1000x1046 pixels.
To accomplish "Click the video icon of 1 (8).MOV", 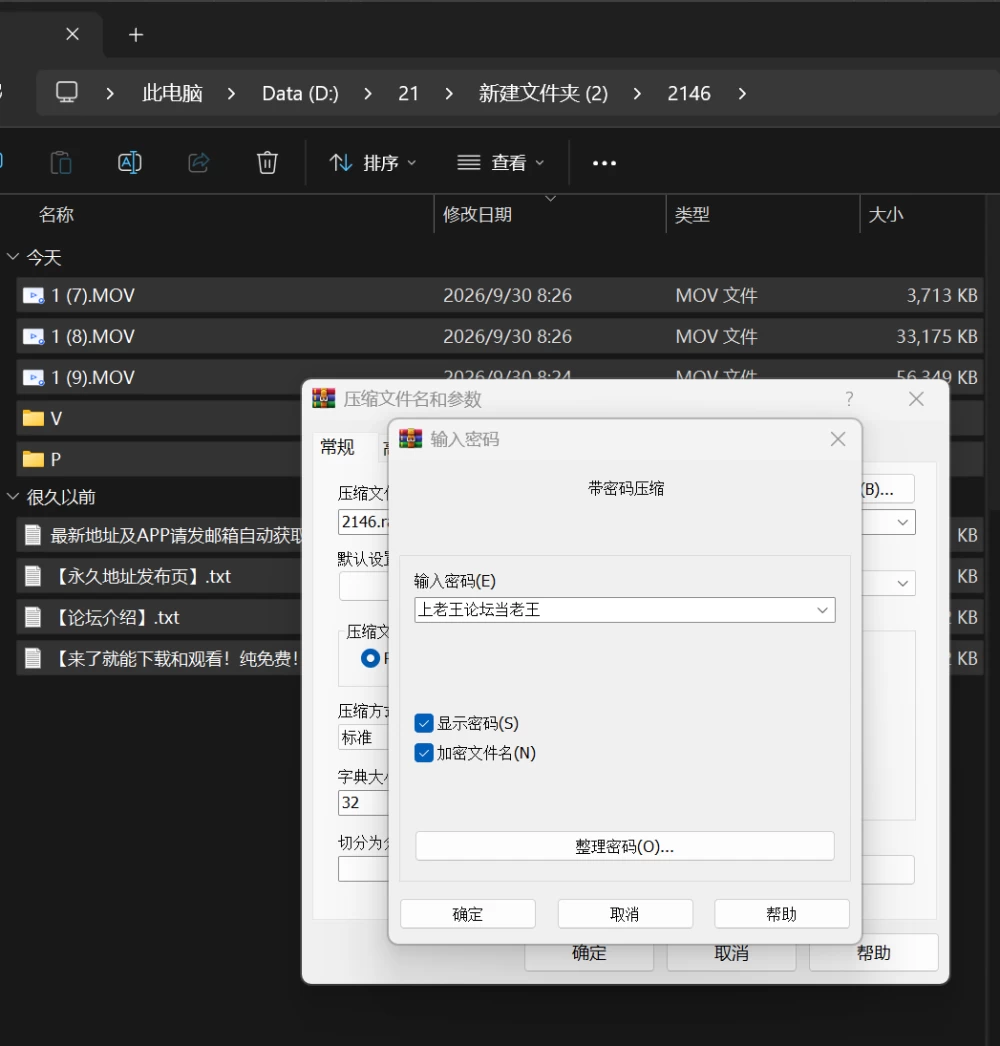I will coord(33,337).
